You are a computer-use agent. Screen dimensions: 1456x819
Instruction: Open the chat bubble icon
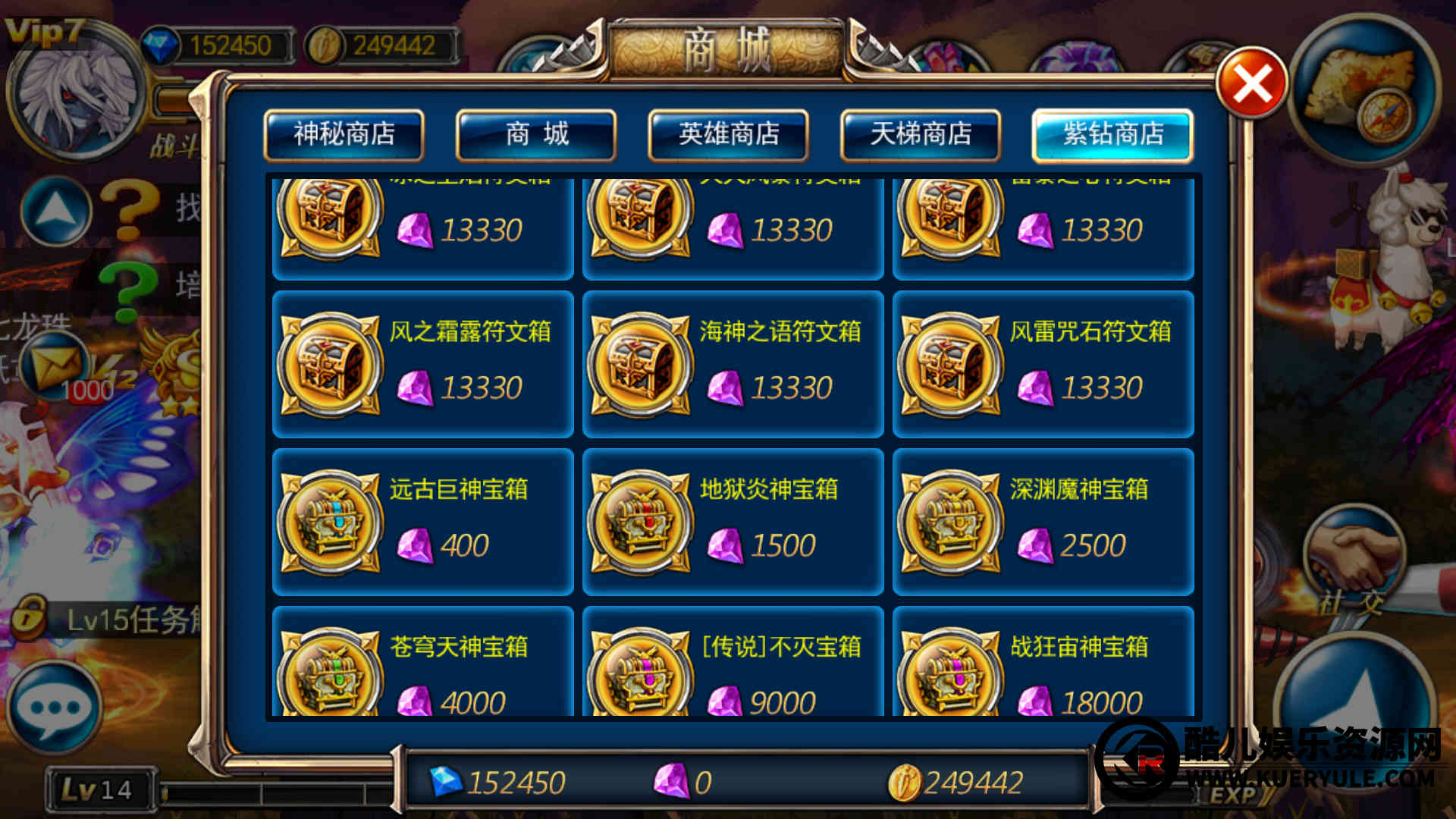[x=55, y=707]
